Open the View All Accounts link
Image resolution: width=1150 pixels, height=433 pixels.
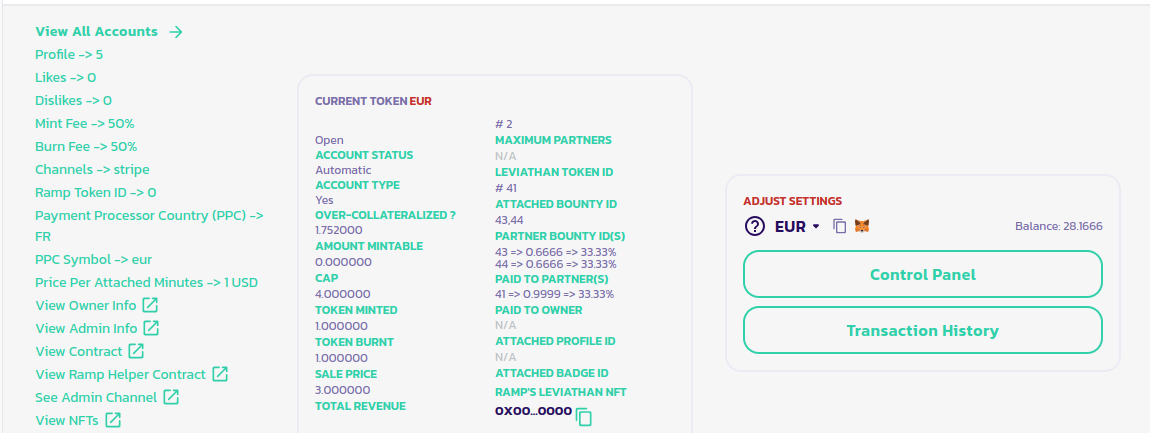(96, 32)
